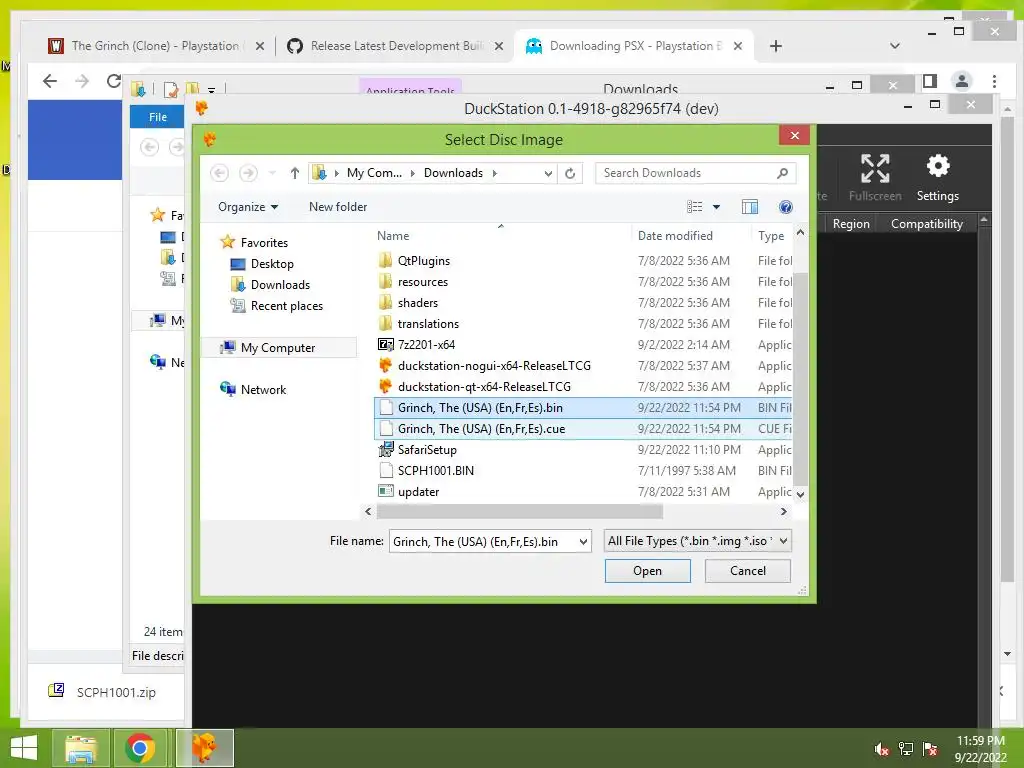Go forward in the file dialog navigation
The height and width of the screenshot is (768, 1024).
coord(248,173)
